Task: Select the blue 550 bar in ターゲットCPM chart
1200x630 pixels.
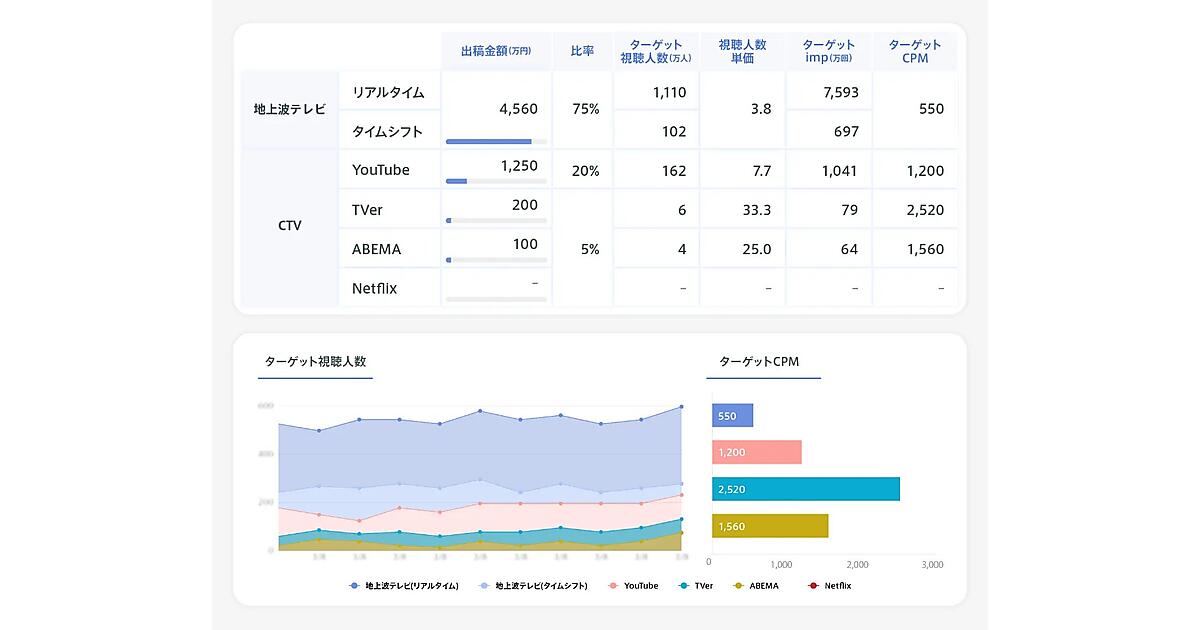Action: point(732,416)
